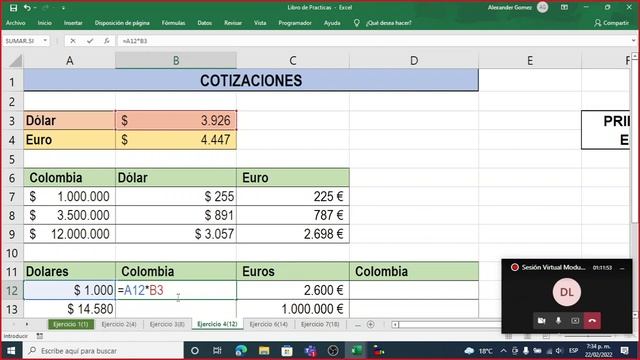Open the Ejercicio 1(1) sheet tab

pyautogui.click(x=71, y=324)
